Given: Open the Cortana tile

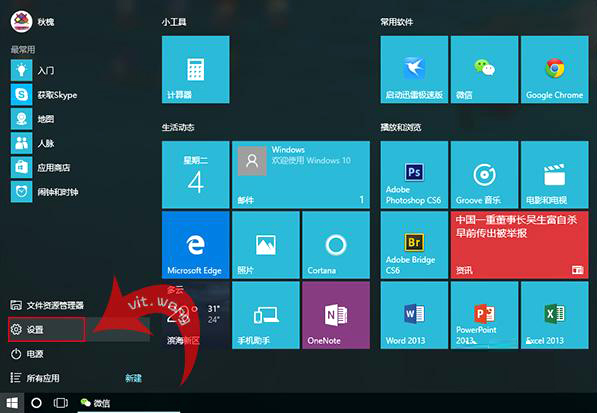Looking at the screenshot, I should 336,245.
